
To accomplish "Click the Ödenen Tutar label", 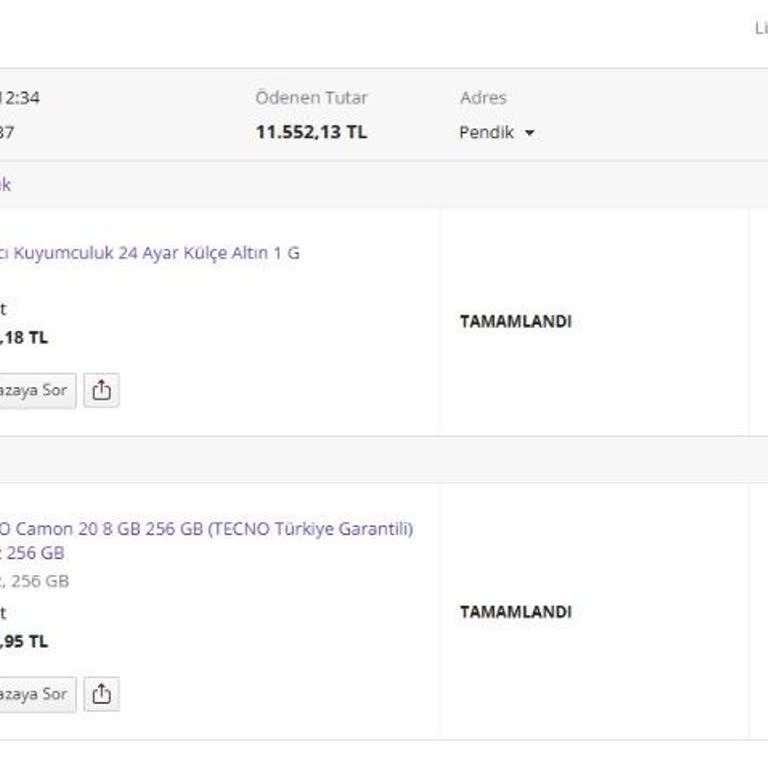I will tap(311, 98).
